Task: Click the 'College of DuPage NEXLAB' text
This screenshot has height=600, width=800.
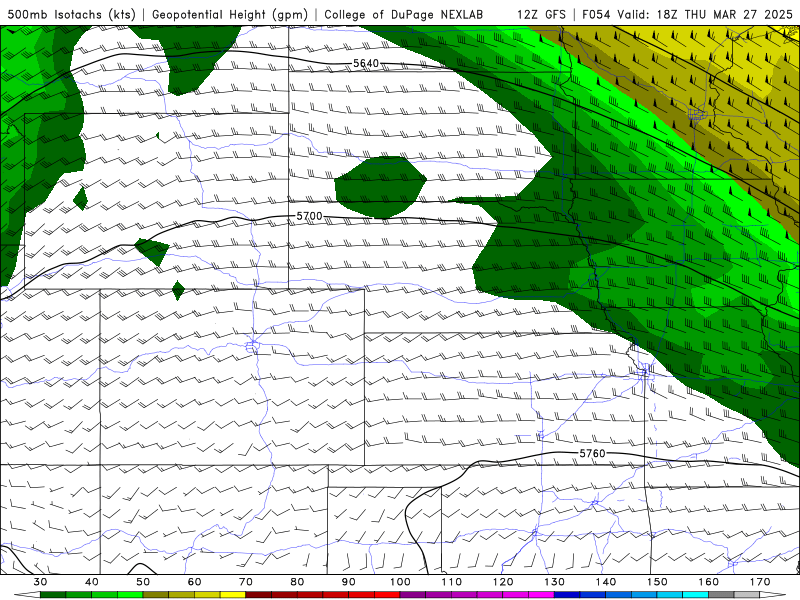Action: click(404, 14)
